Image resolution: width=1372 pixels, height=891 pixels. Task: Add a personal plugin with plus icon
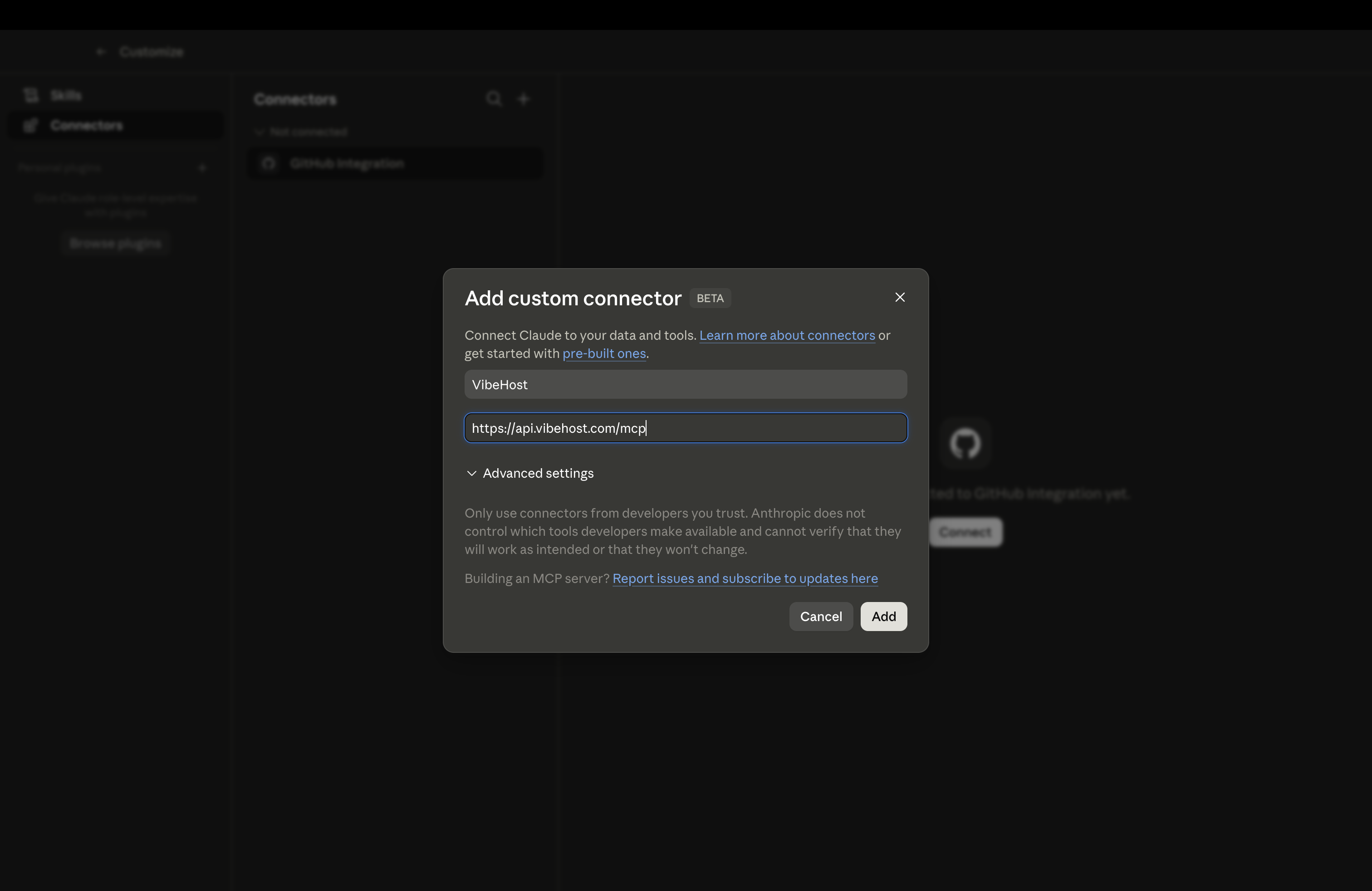202,168
